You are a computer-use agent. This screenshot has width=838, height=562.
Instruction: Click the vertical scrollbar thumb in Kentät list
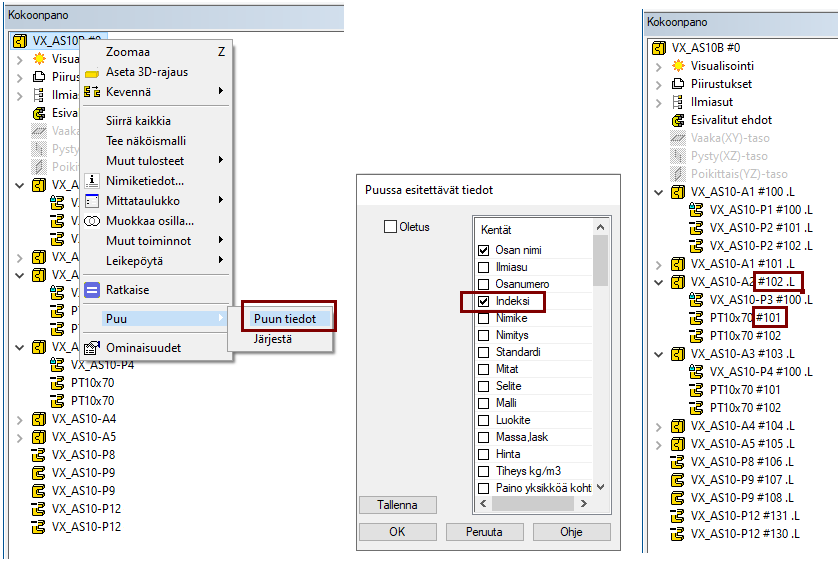(601, 261)
